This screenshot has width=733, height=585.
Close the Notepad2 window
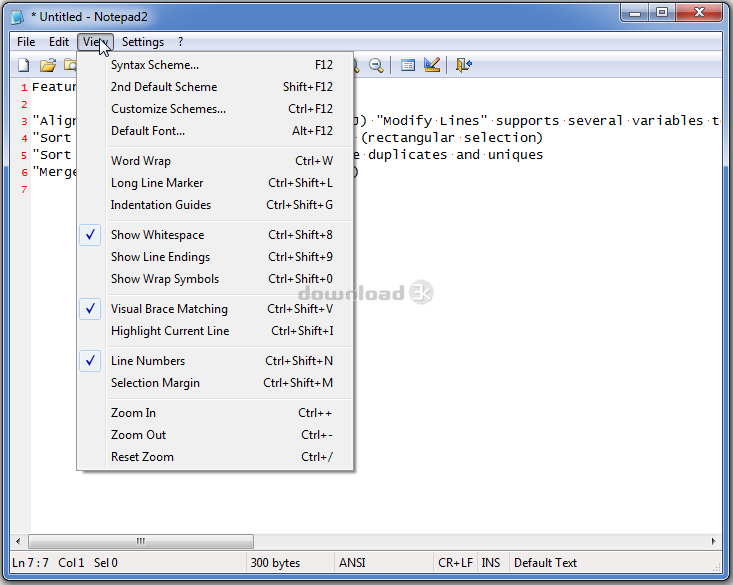pos(699,13)
